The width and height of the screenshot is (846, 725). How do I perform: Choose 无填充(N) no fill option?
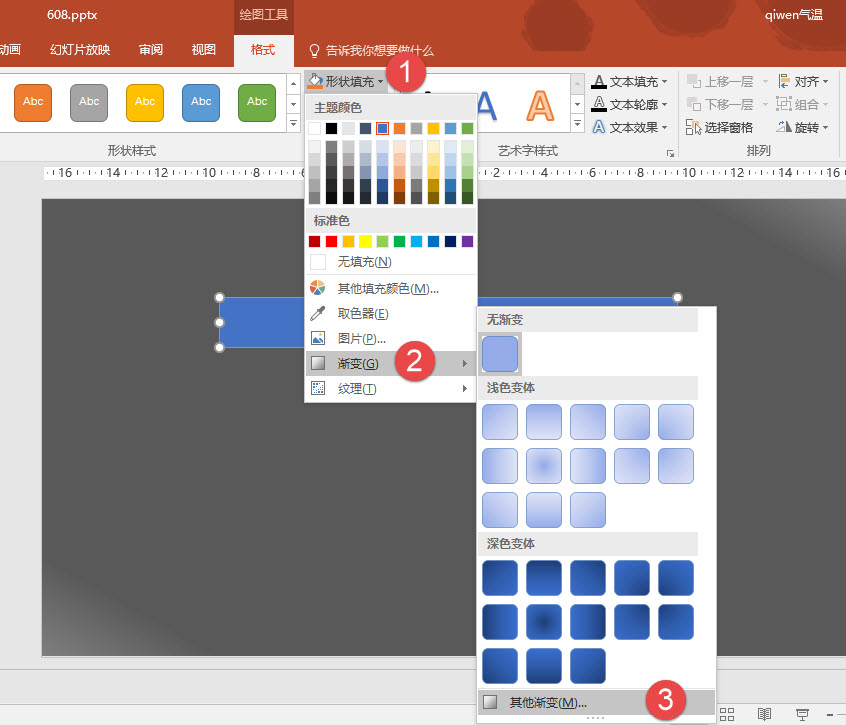click(391, 262)
